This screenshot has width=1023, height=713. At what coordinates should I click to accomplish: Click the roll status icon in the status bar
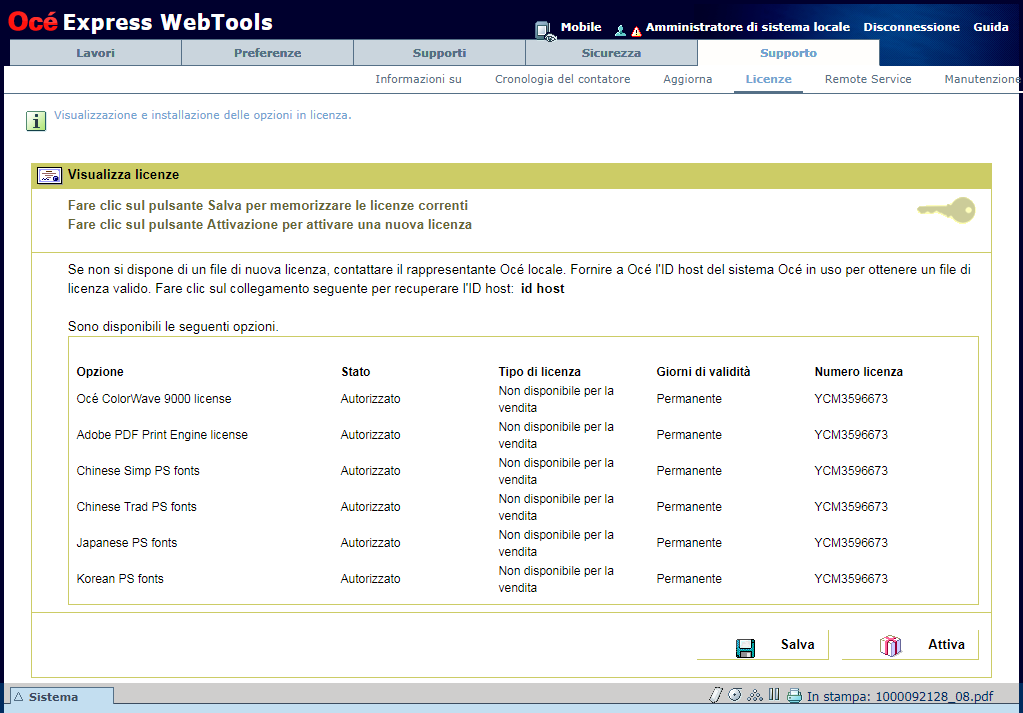point(735,695)
